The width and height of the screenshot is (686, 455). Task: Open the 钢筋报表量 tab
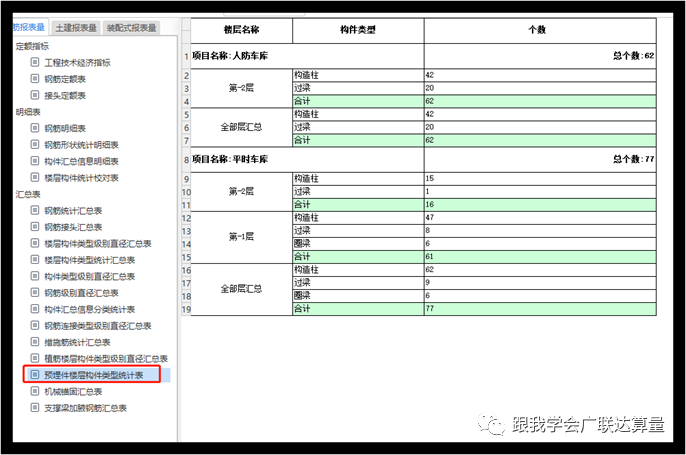click(29, 27)
